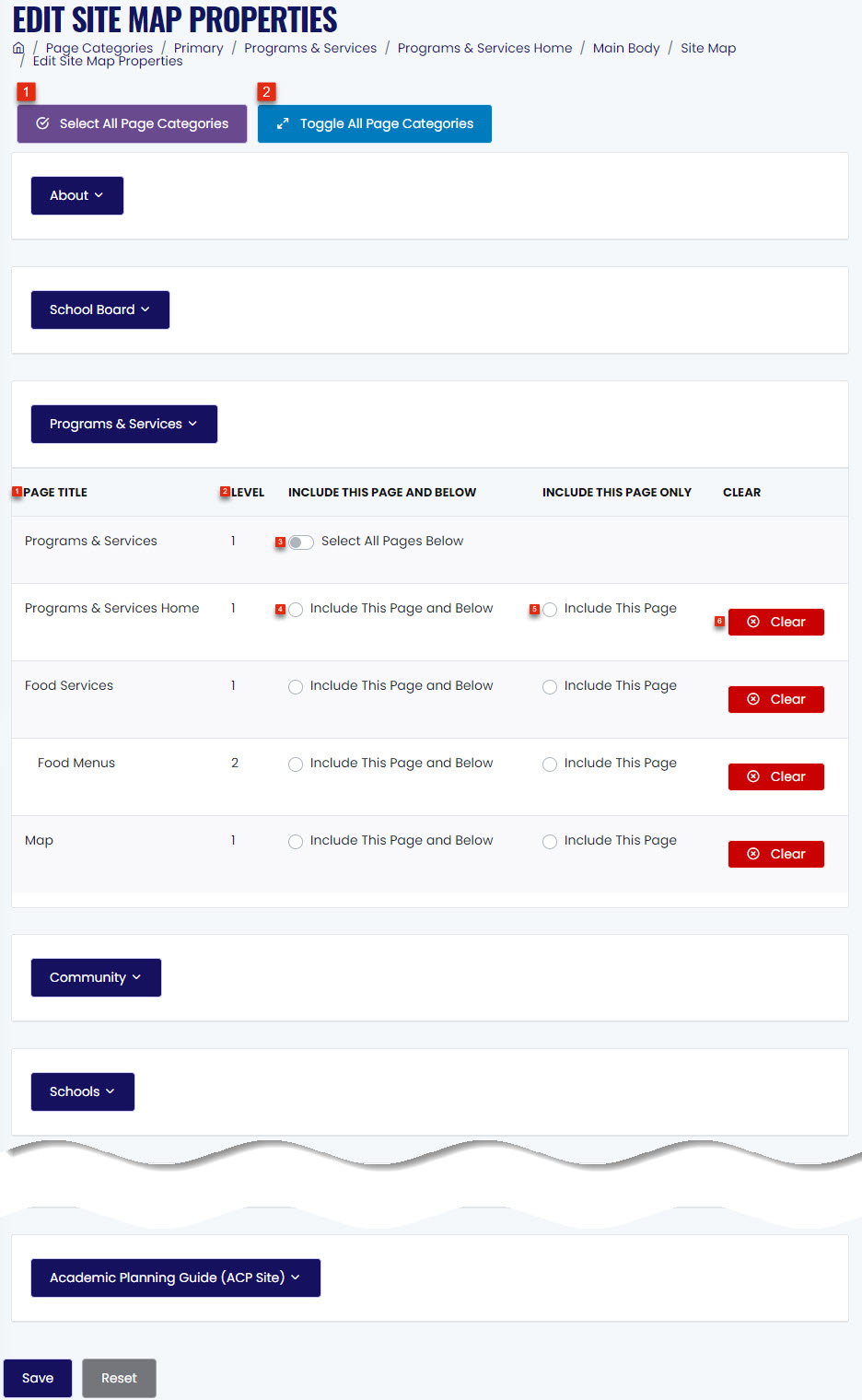
Task: Click expand arrows icon on Toggle All Page Categories
Action: (283, 123)
